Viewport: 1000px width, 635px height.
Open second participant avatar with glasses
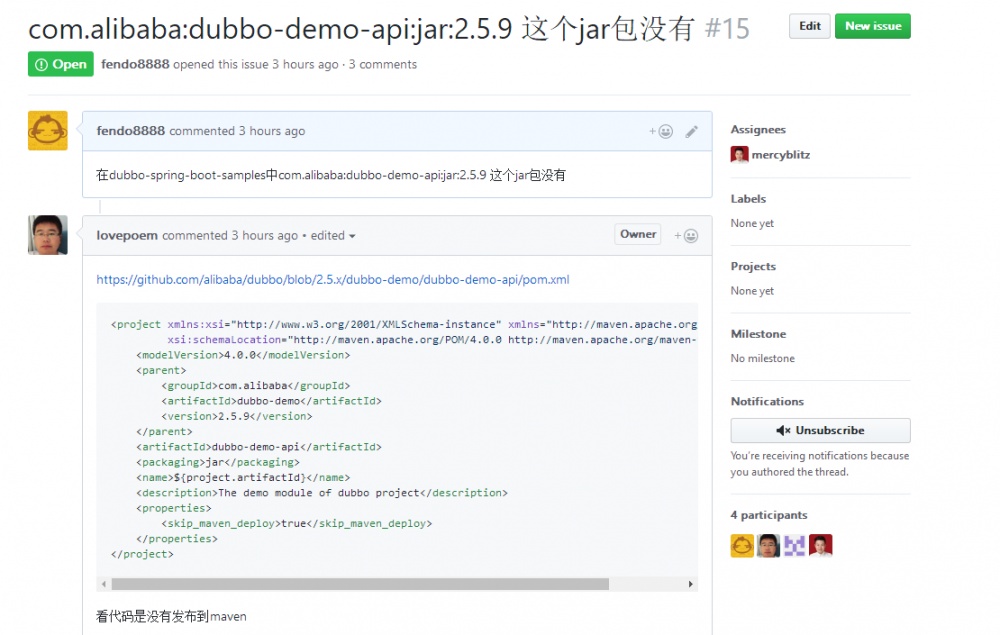click(768, 546)
